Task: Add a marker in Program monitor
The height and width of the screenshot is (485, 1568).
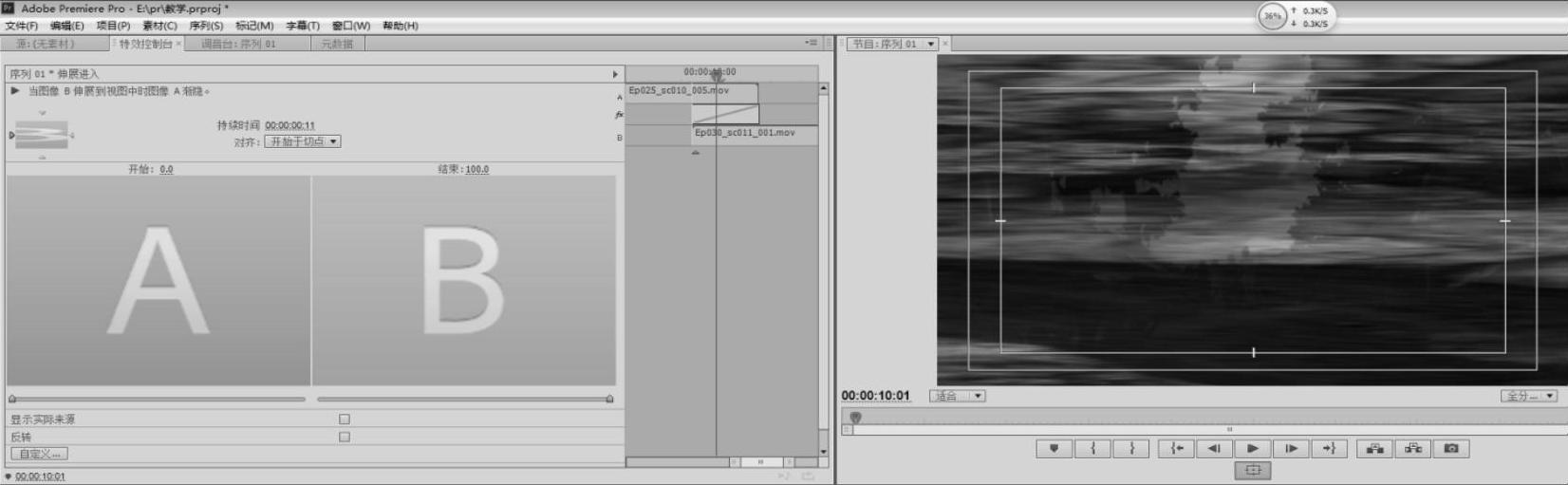Action: 1054,449
